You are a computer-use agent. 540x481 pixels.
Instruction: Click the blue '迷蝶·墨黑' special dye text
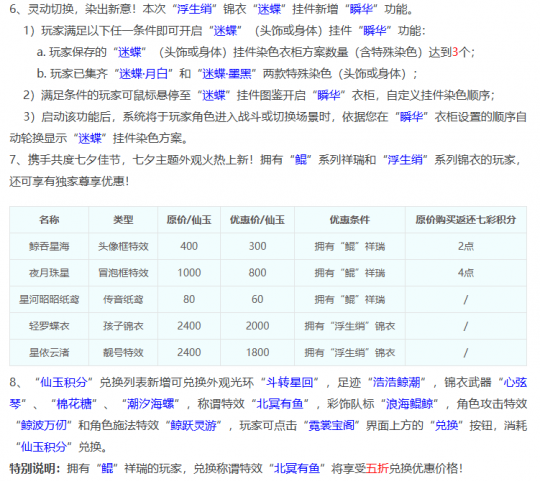[x=226, y=74]
